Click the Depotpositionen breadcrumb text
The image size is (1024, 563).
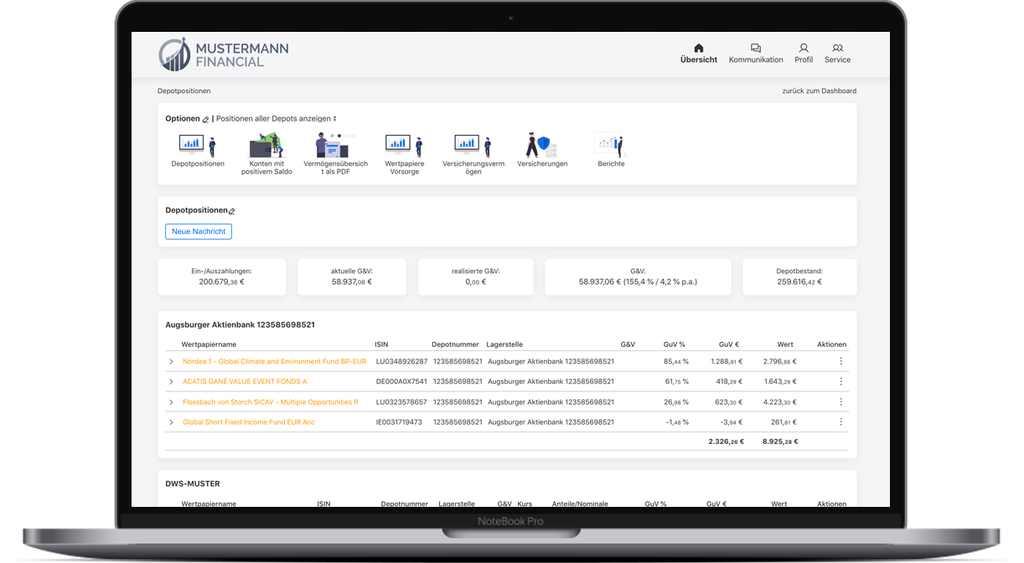(184, 91)
